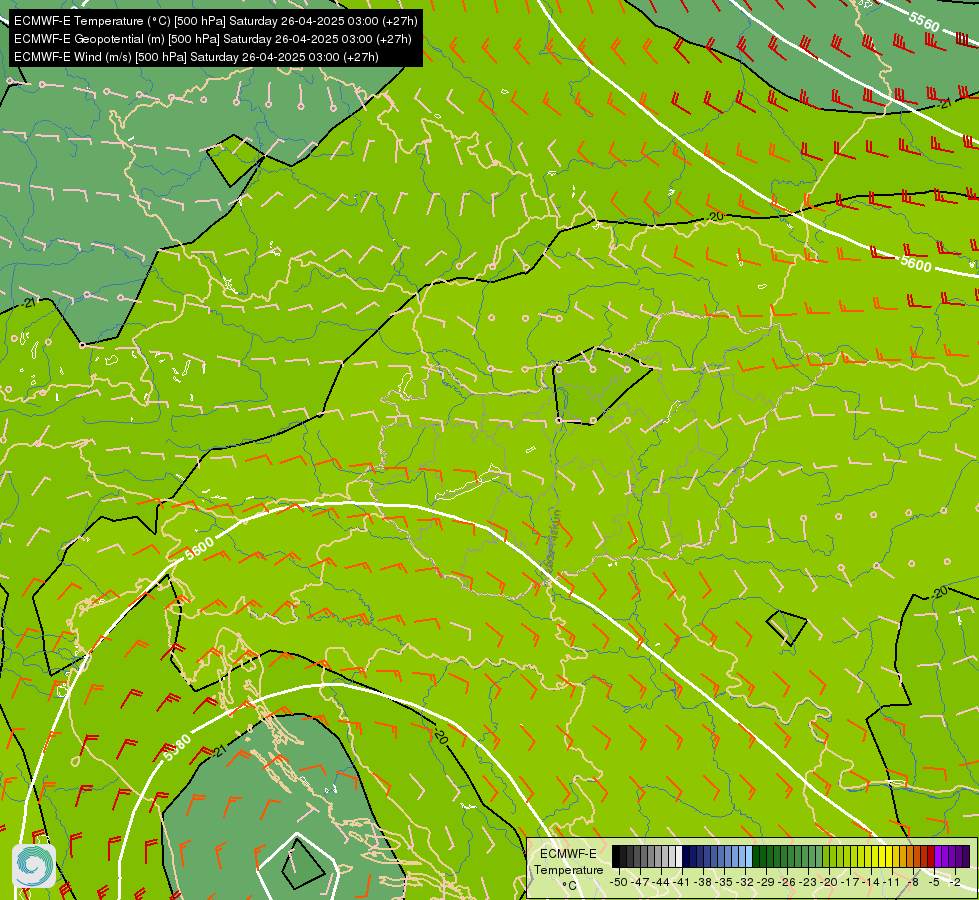Click the swirl logo icon
979x900 pixels.
pyautogui.click(x=34, y=865)
